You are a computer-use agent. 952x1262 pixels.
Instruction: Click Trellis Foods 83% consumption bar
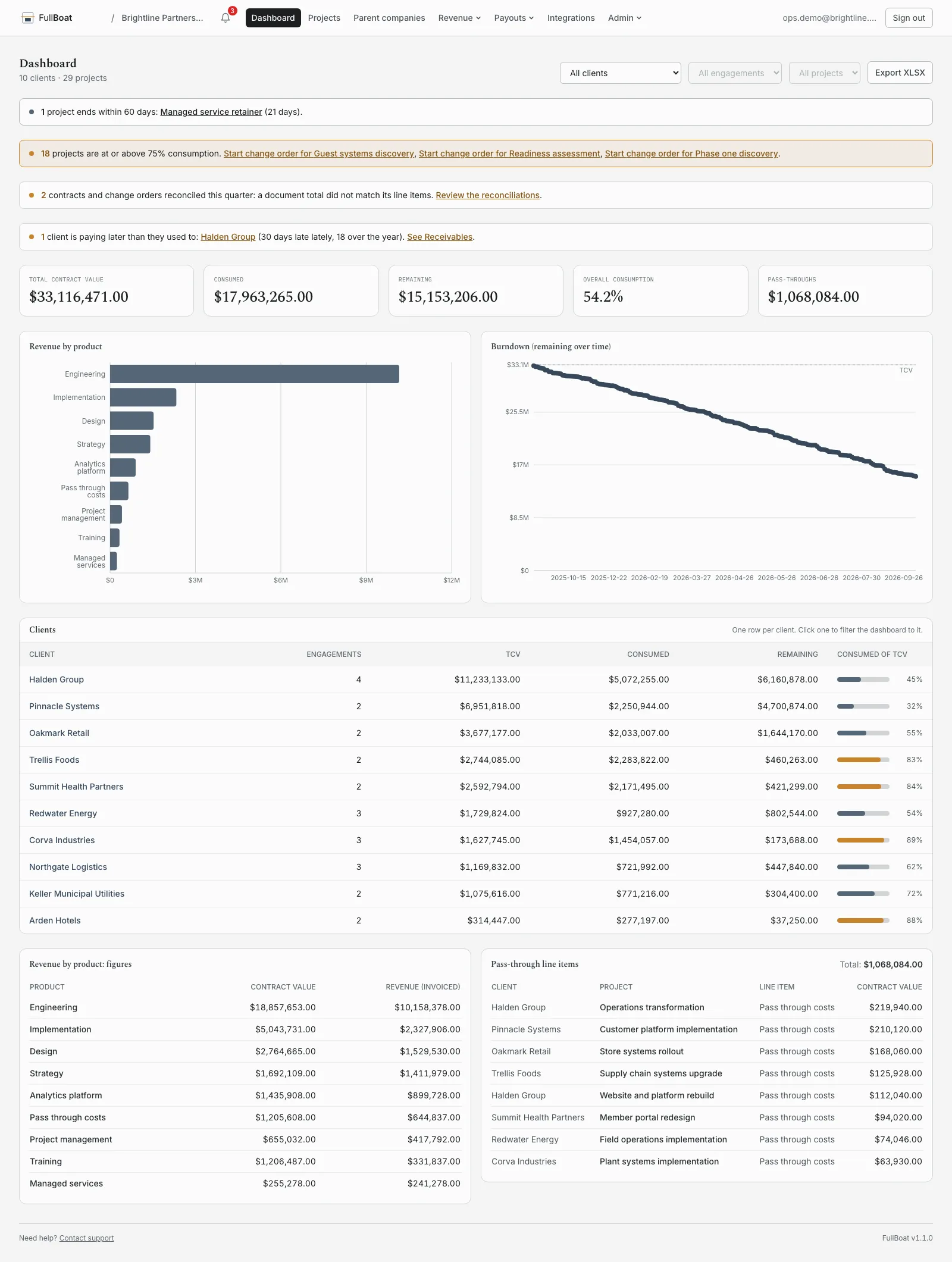(x=863, y=760)
